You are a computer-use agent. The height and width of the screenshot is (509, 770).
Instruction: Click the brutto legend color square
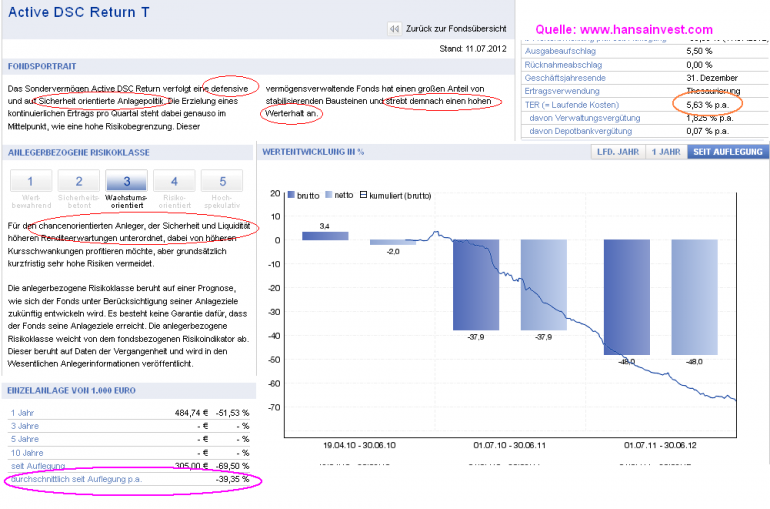click(x=291, y=195)
